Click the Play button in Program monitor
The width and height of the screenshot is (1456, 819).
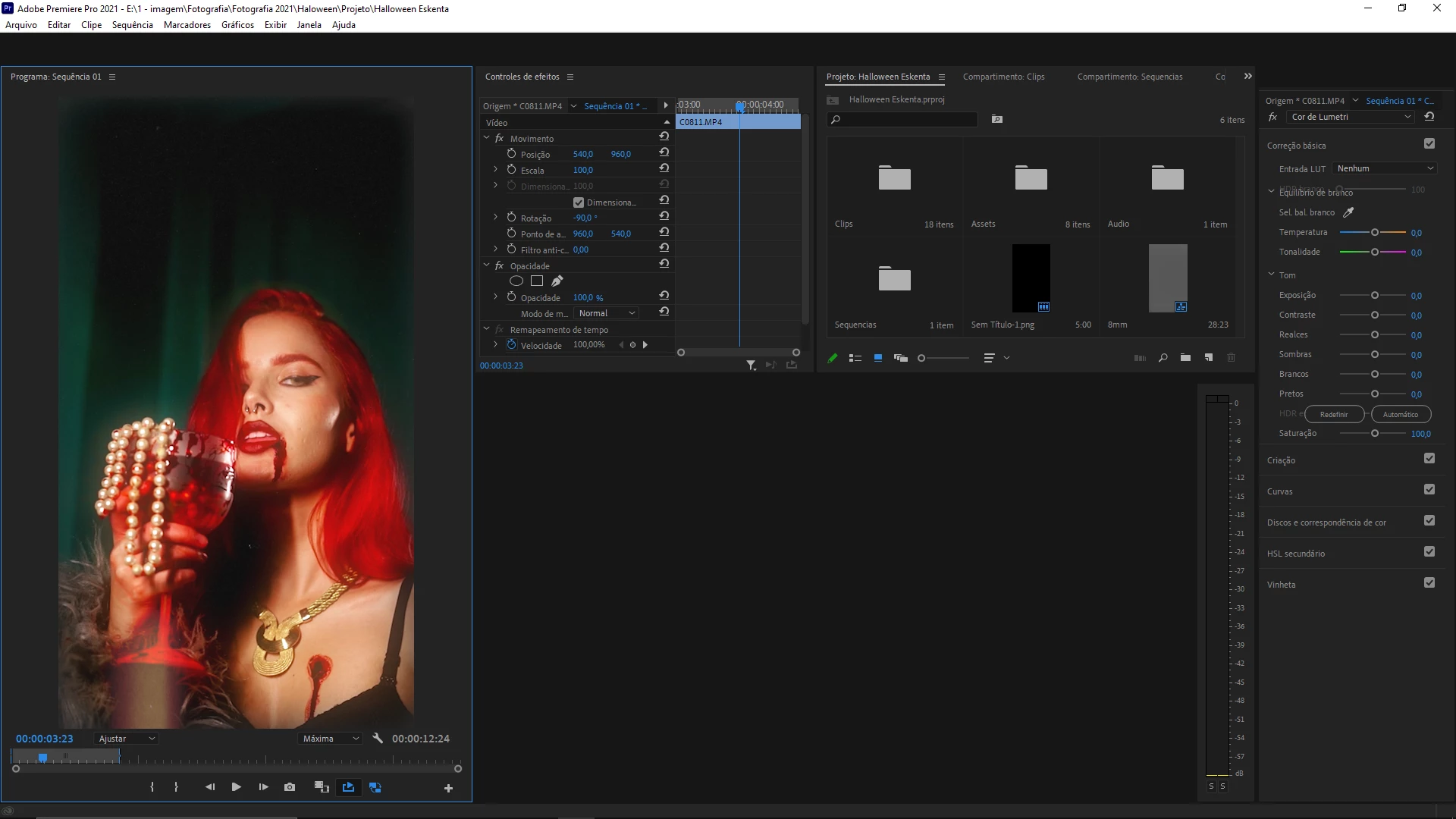click(x=236, y=787)
